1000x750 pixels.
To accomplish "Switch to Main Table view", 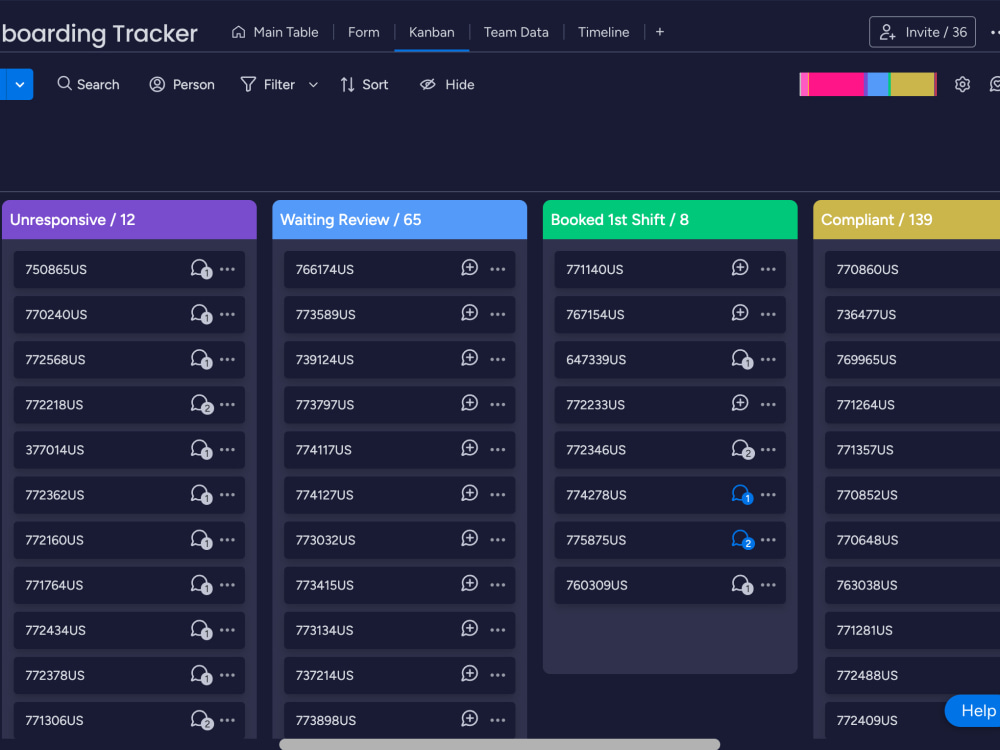I will pyautogui.click(x=275, y=32).
